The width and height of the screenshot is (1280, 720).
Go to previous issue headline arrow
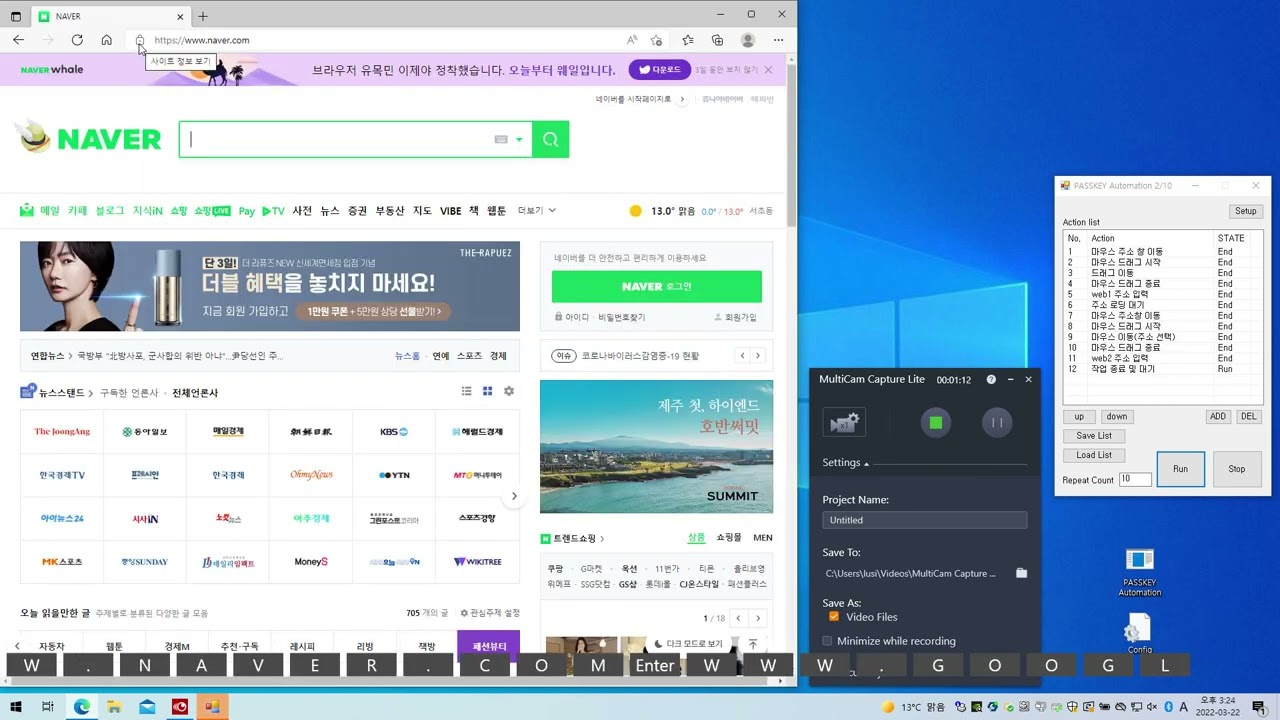[742, 356]
